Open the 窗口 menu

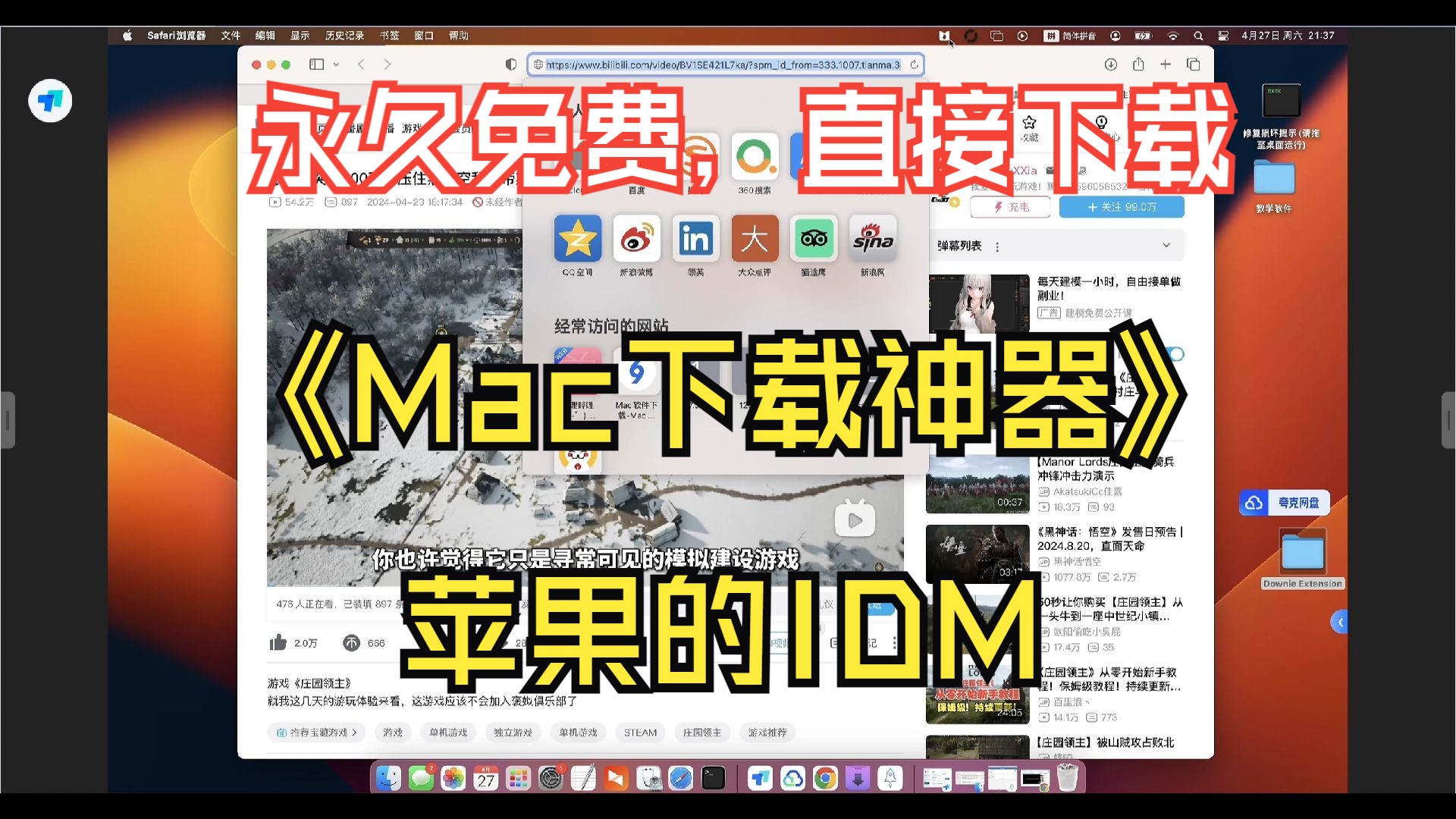pos(424,36)
